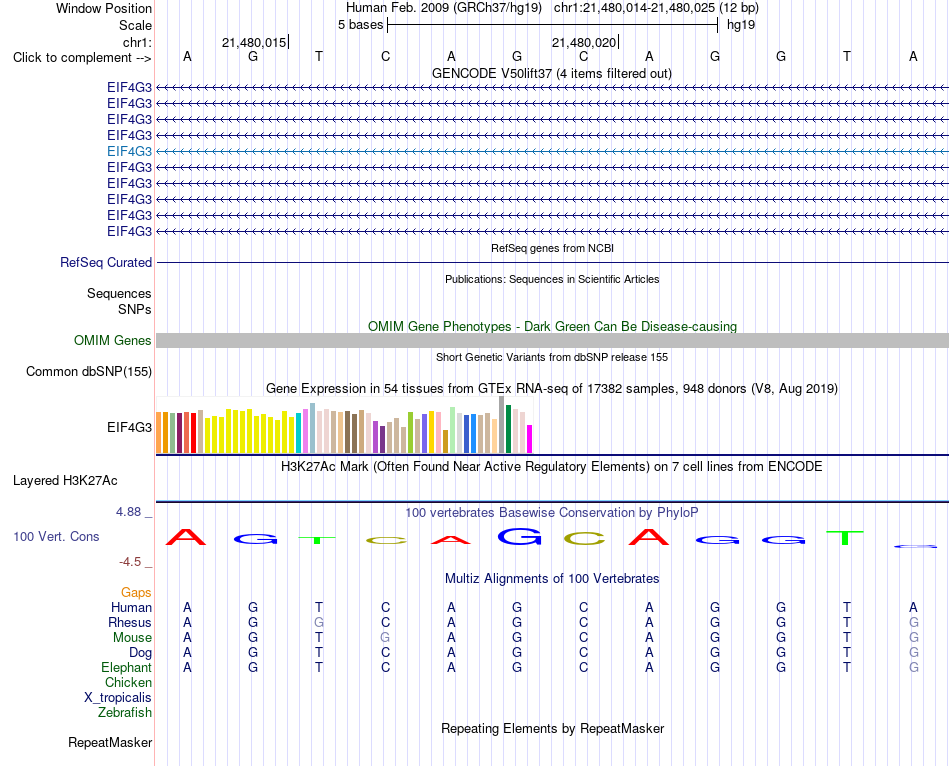The image size is (950, 766).
Task: Click the EIF4G3 label beside GTEx bar chart
Action: 129,427
